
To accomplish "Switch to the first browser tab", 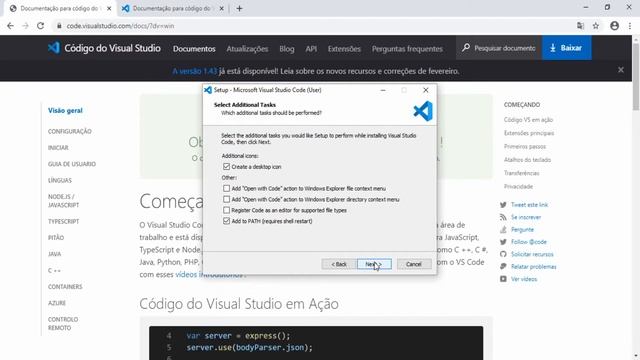I will pyautogui.click(x=60, y=8).
